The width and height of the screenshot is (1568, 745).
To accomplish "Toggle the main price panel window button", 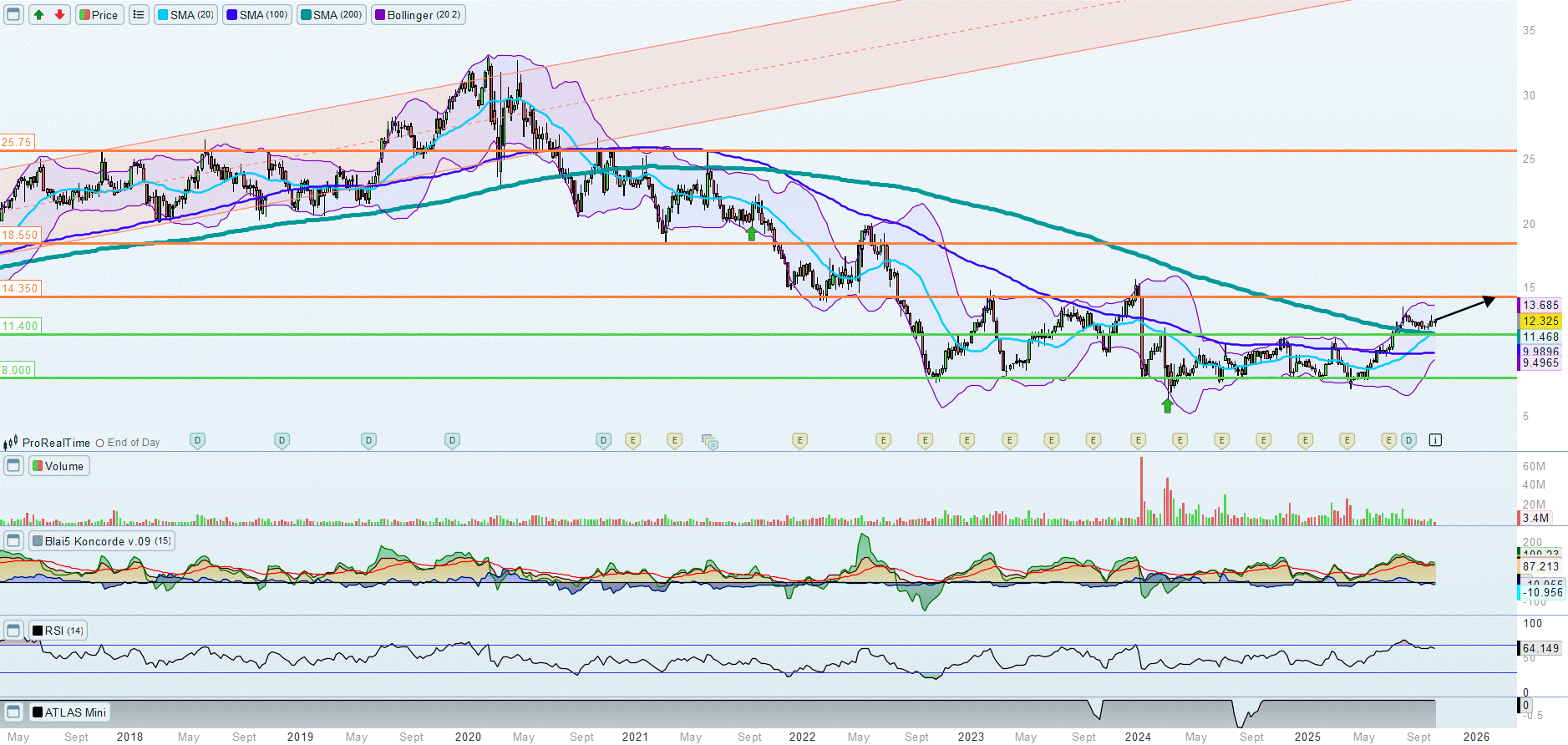I will click(13, 15).
